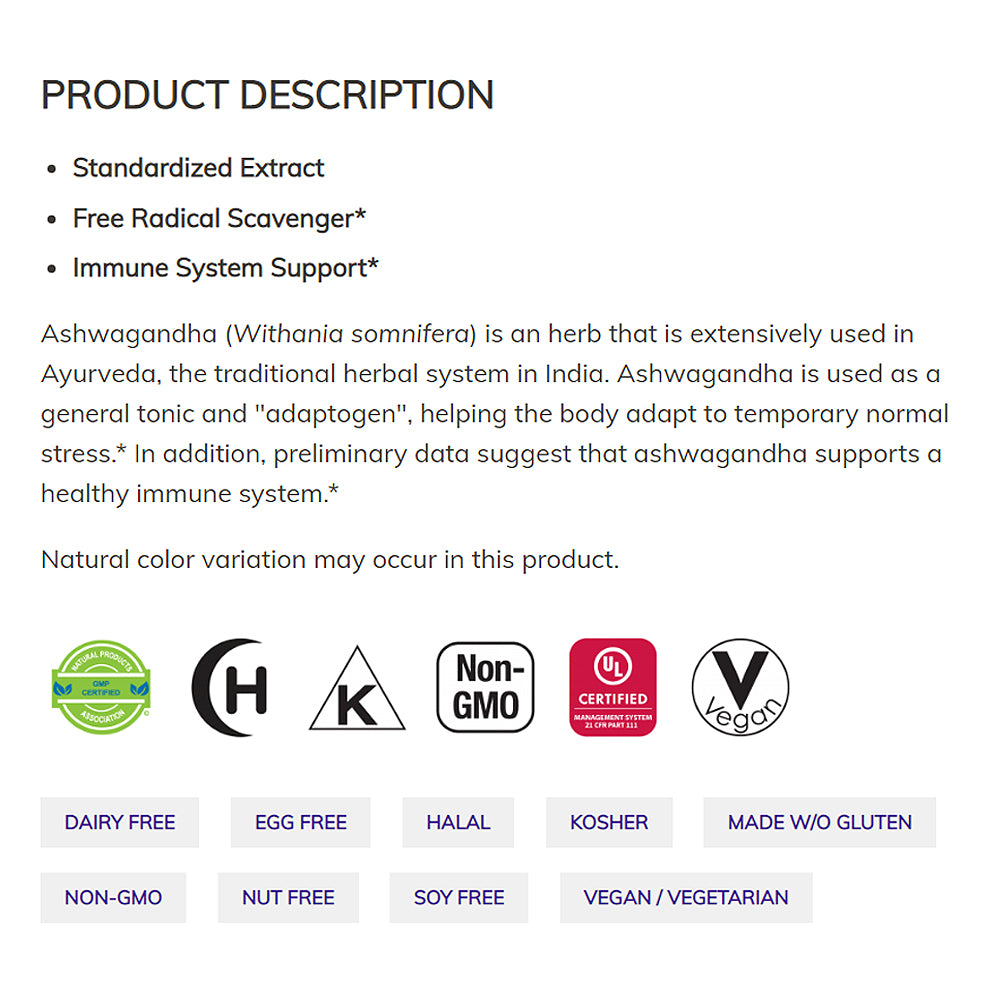Click the Immune System Support bullet text
The height and width of the screenshot is (1000, 1000).
tap(225, 267)
